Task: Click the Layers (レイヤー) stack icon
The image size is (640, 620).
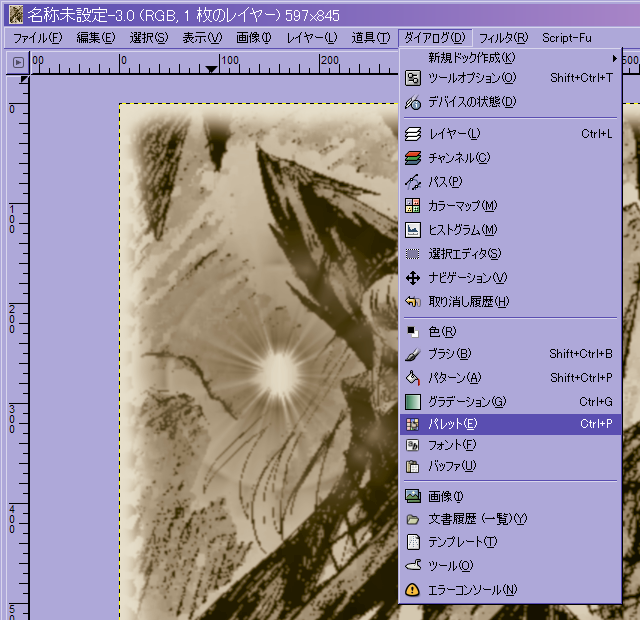Action: pos(413,134)
